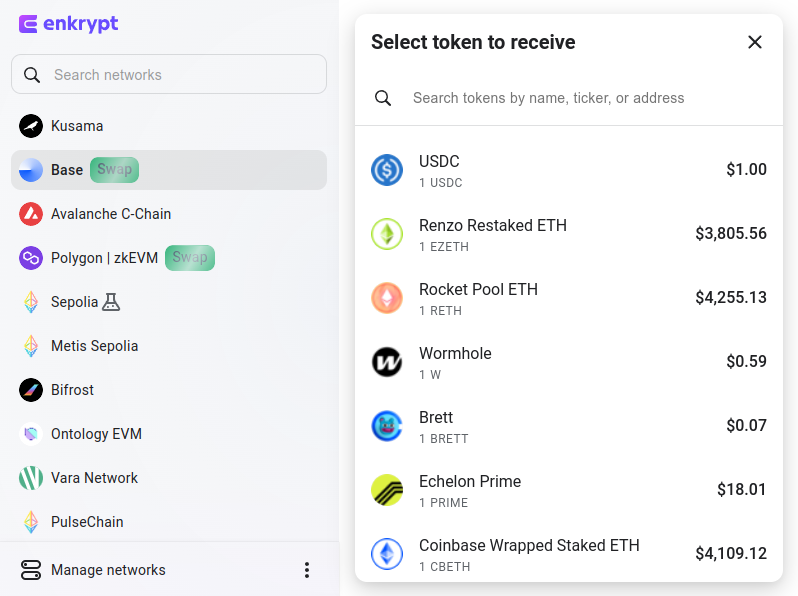Select Wormhole token name
The image size is (798, 596).
455,353
